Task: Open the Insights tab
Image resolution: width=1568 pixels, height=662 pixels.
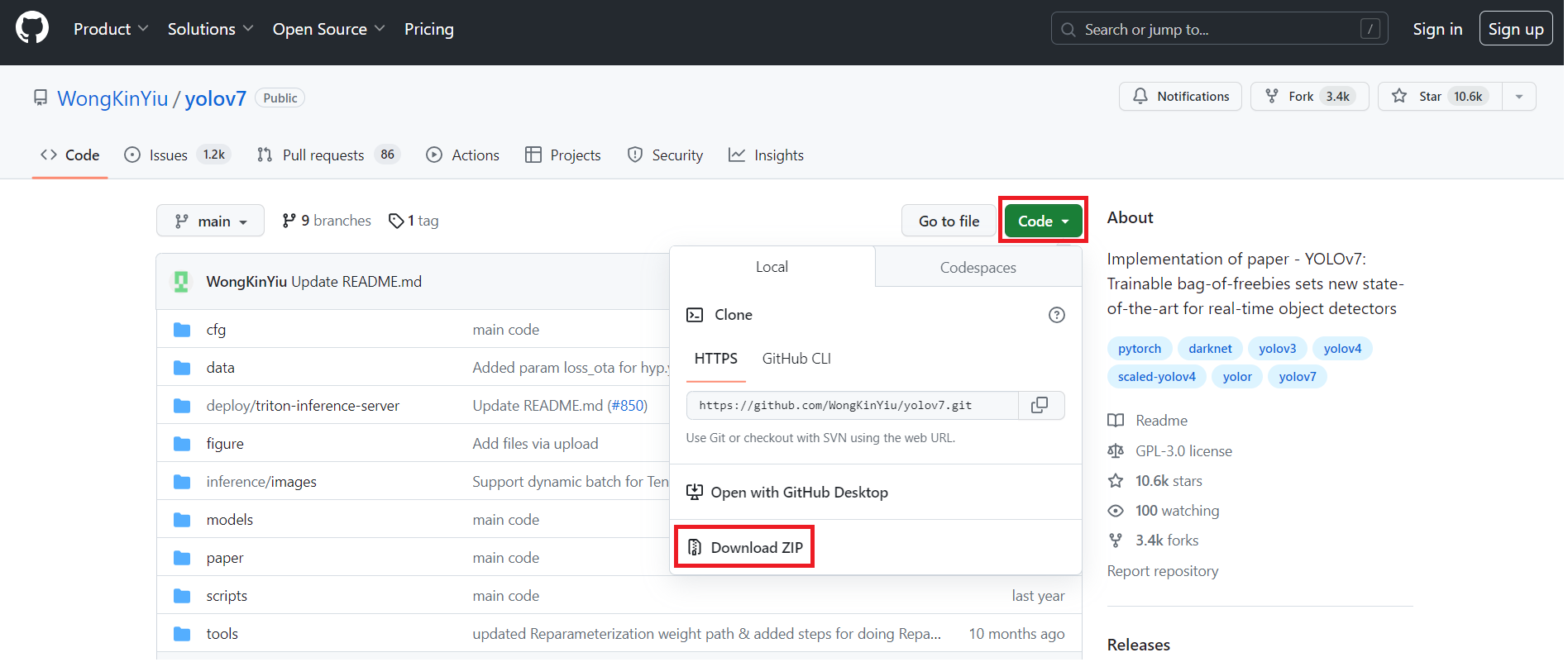Action: tap(766, 155)
